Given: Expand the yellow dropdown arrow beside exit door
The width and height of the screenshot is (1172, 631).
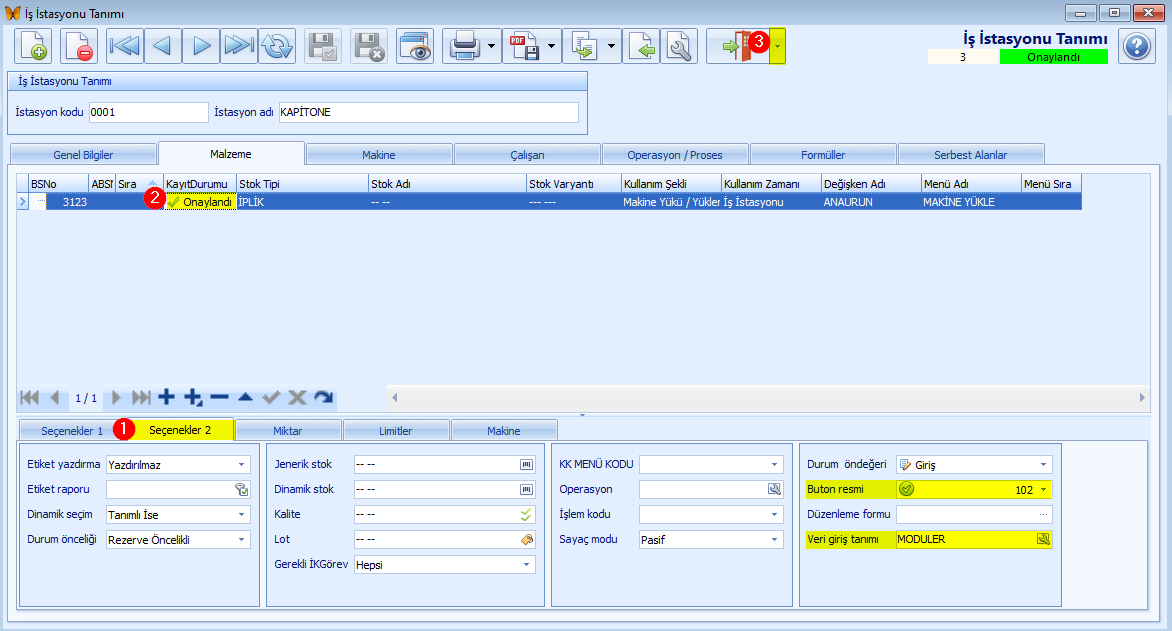Looking at the screenshot, I should 777,46.
